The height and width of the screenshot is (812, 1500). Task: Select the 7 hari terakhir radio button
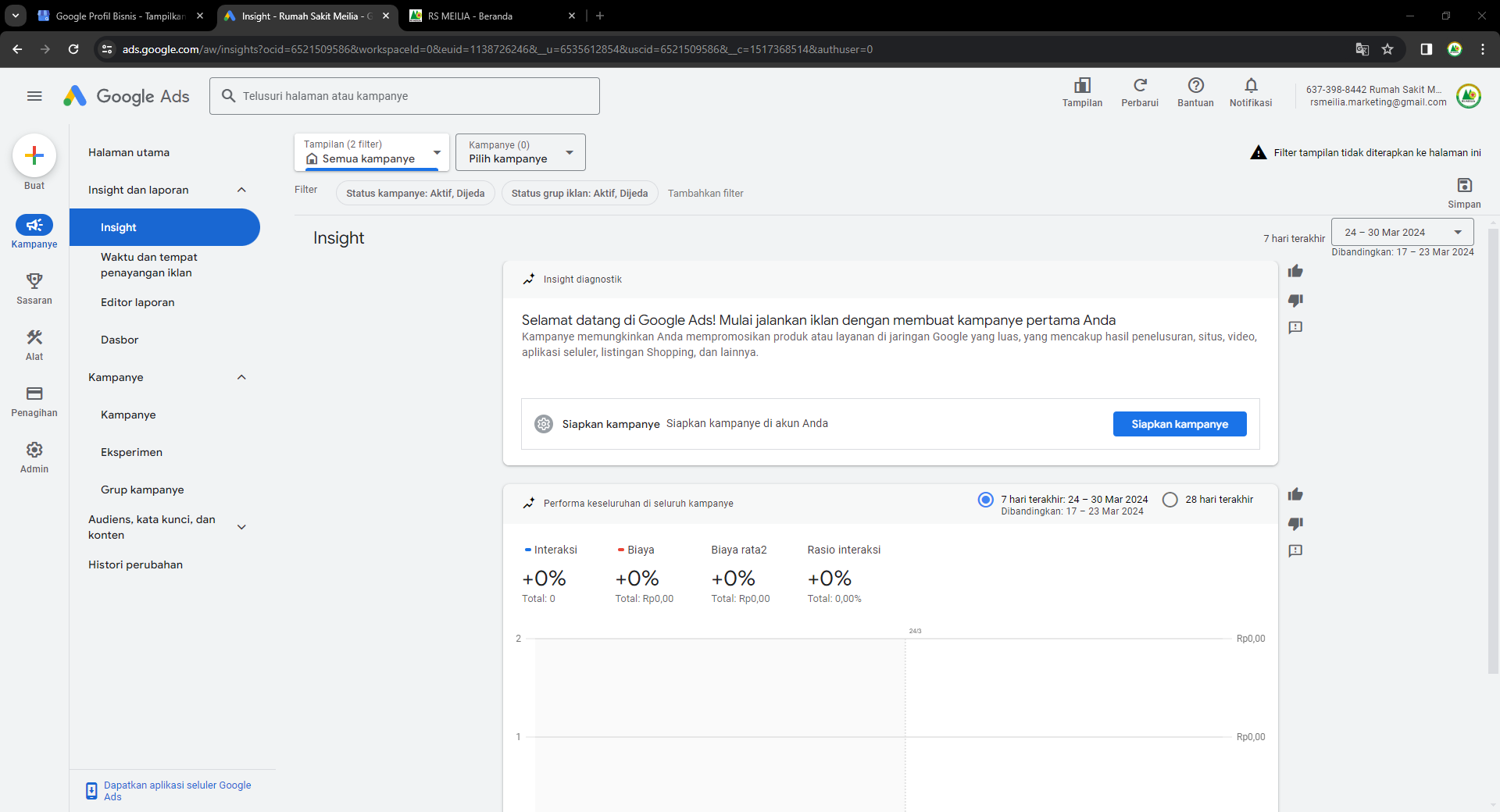(x=986, y=500)
